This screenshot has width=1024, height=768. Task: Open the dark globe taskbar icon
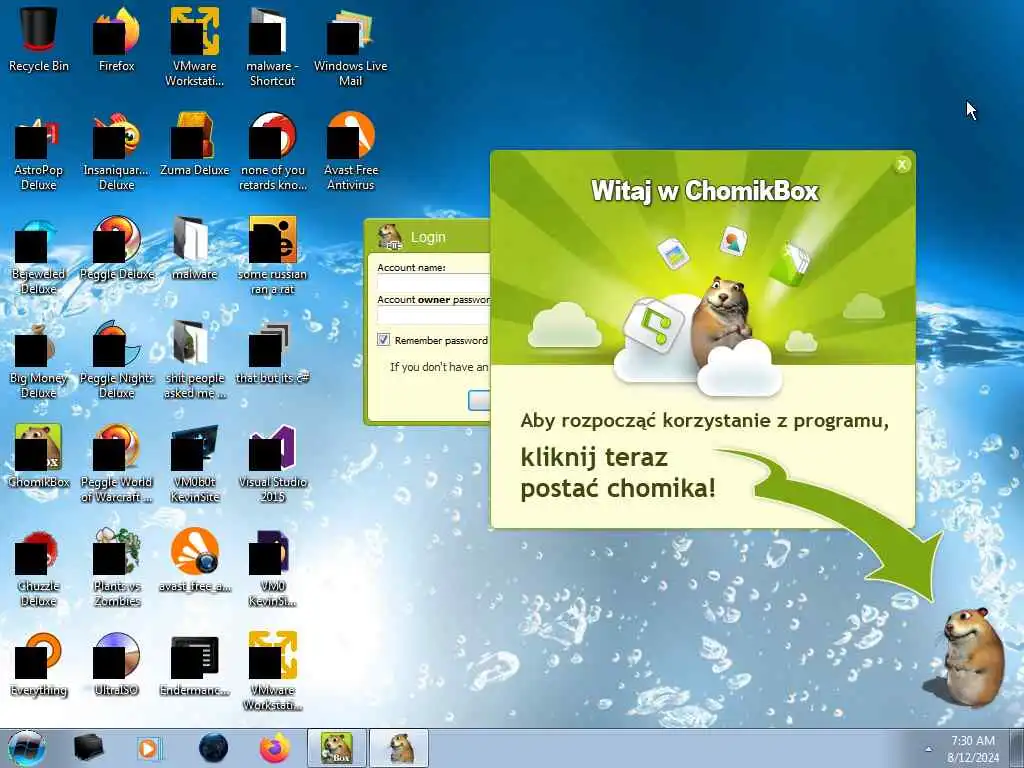pyautogui.click(x=213, y=748)
